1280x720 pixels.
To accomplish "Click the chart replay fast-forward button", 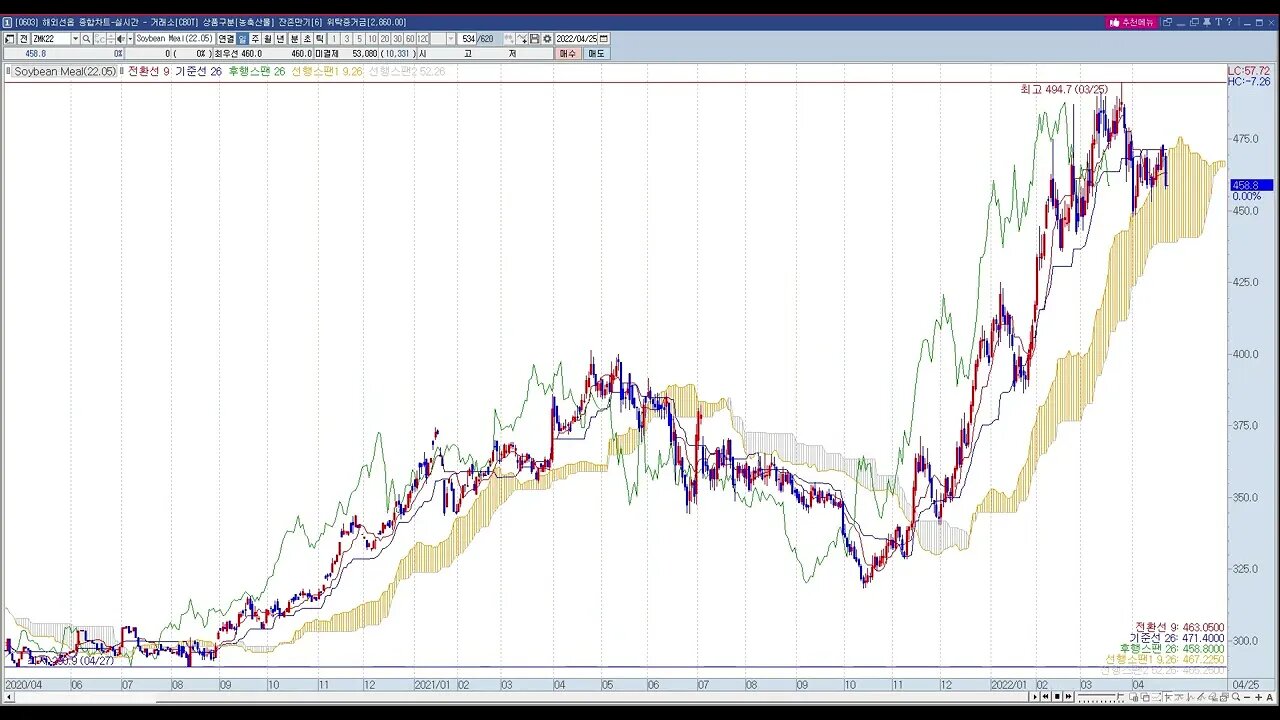I will tap(1068, 696).
